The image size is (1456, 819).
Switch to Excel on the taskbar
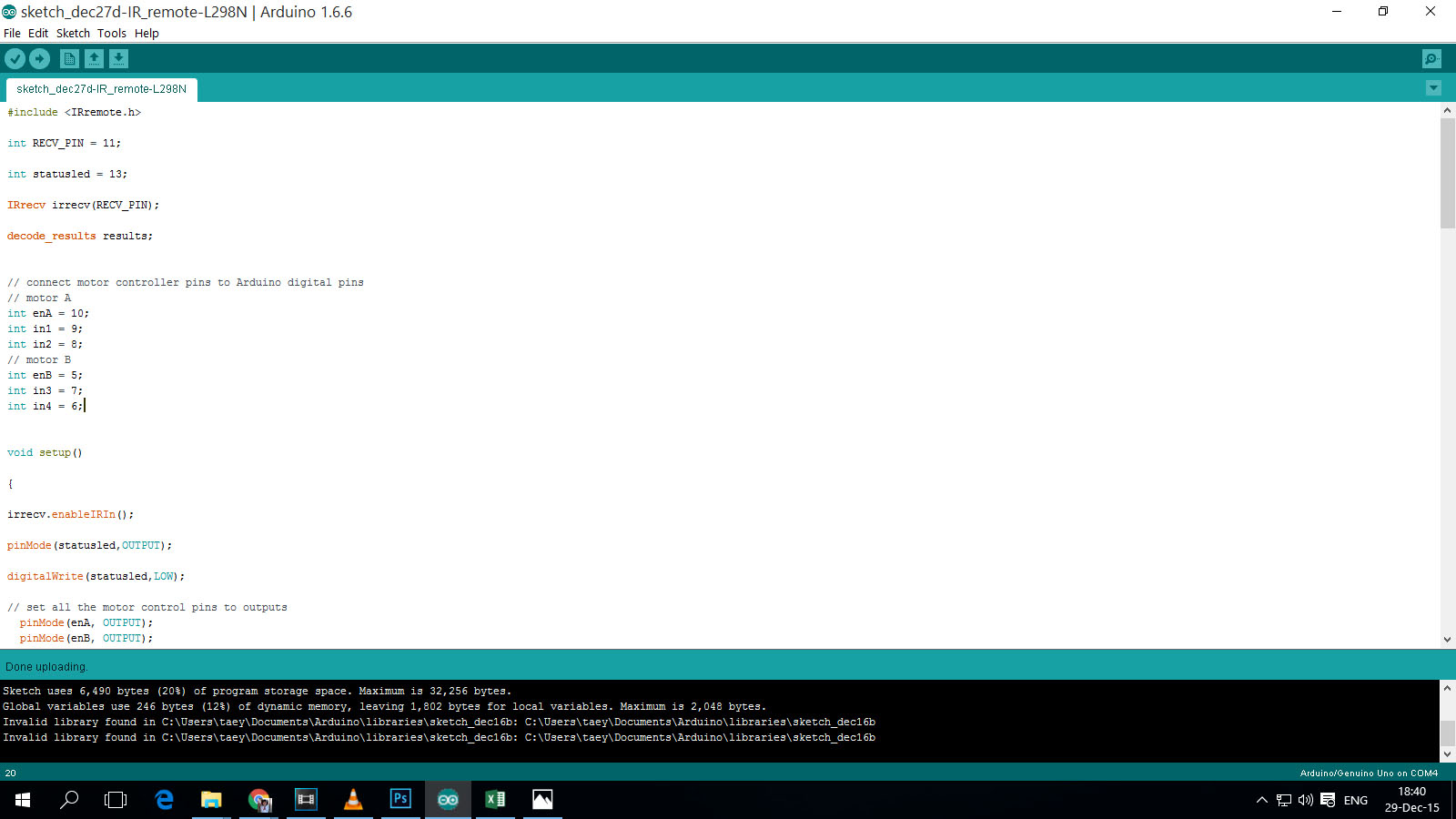pos(495,800)
